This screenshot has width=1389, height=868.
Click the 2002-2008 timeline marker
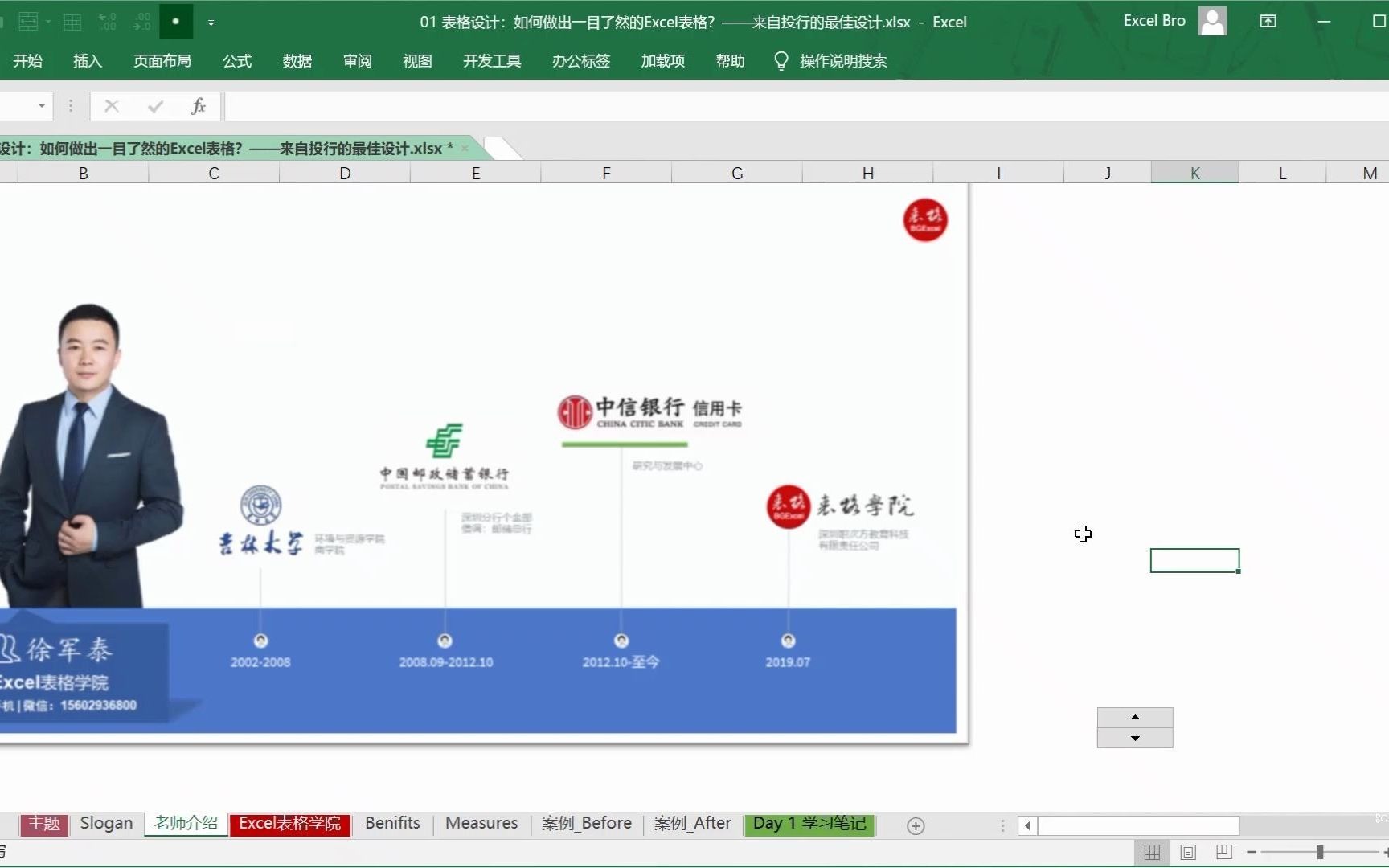tap(260, 641)
